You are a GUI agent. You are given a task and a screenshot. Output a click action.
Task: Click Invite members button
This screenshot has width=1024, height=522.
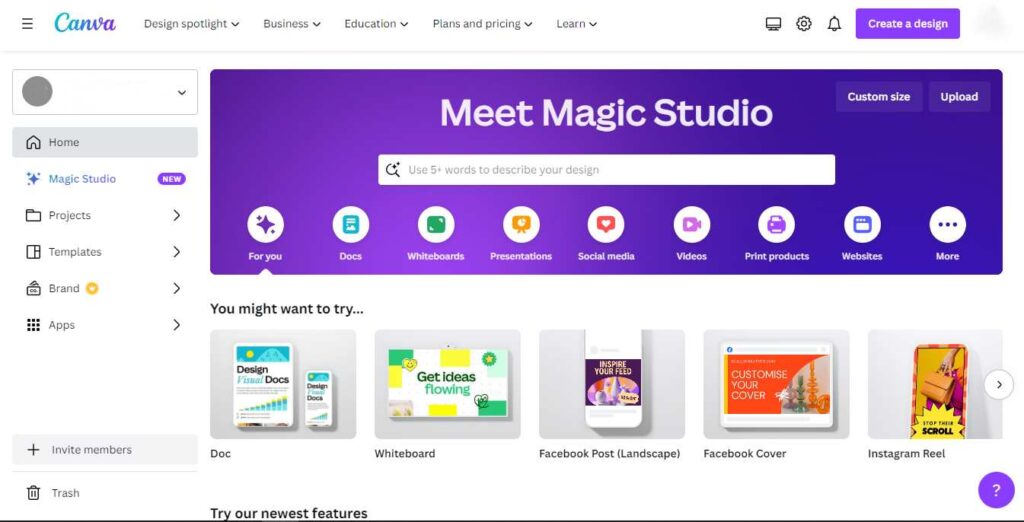105,450
